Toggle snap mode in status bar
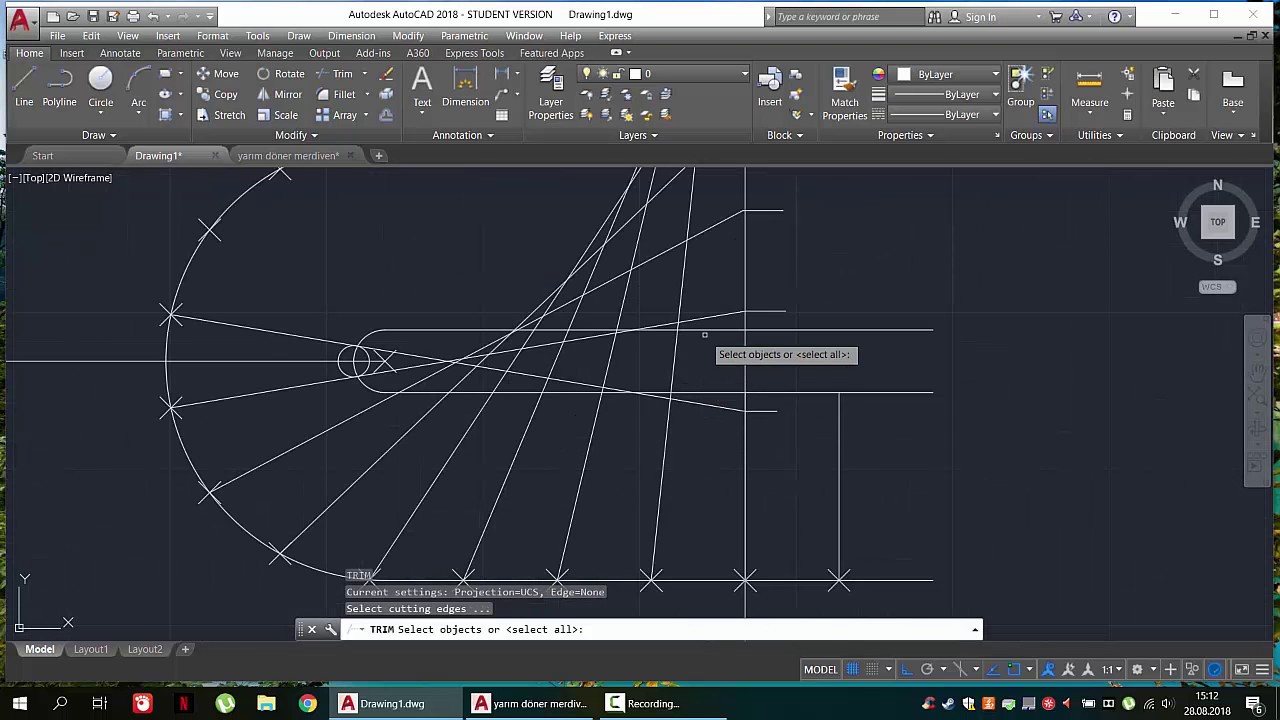Image resolution: width=1280 pixels, height=720 pixels. (872, 669)
